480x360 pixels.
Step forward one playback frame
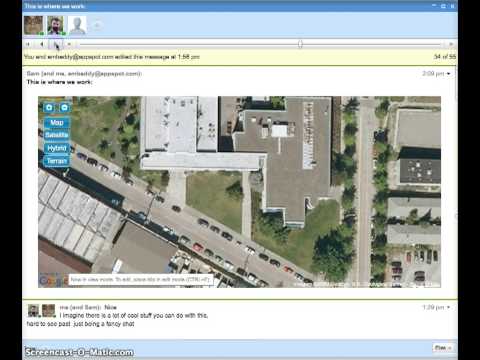(x=56, y=44)
